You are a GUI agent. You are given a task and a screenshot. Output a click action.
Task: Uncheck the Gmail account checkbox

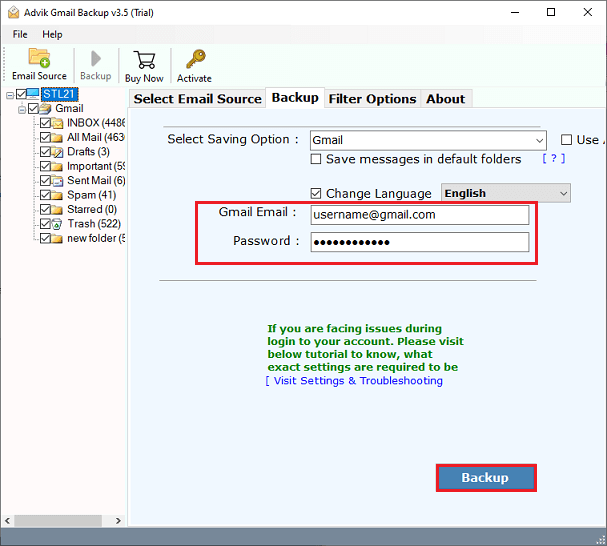coord(33,108)
